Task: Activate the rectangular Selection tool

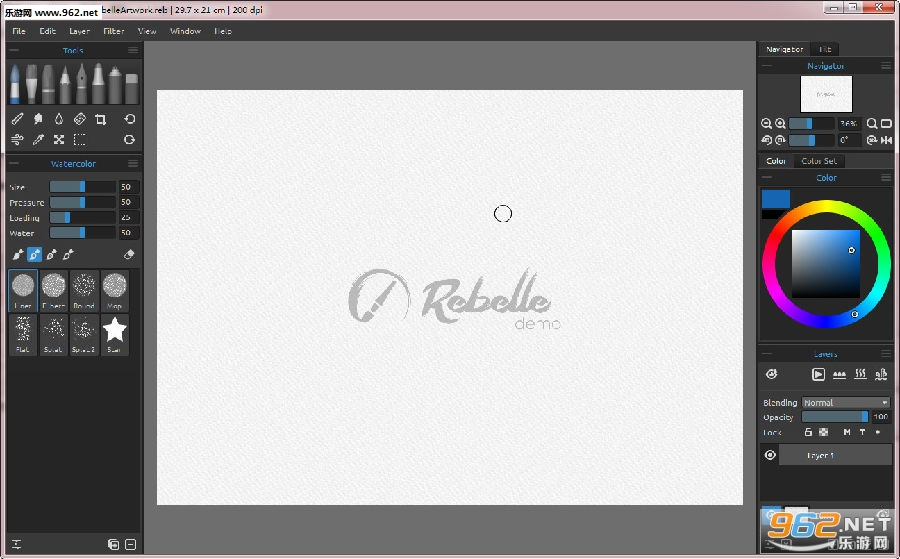Action: pos(79,139)
